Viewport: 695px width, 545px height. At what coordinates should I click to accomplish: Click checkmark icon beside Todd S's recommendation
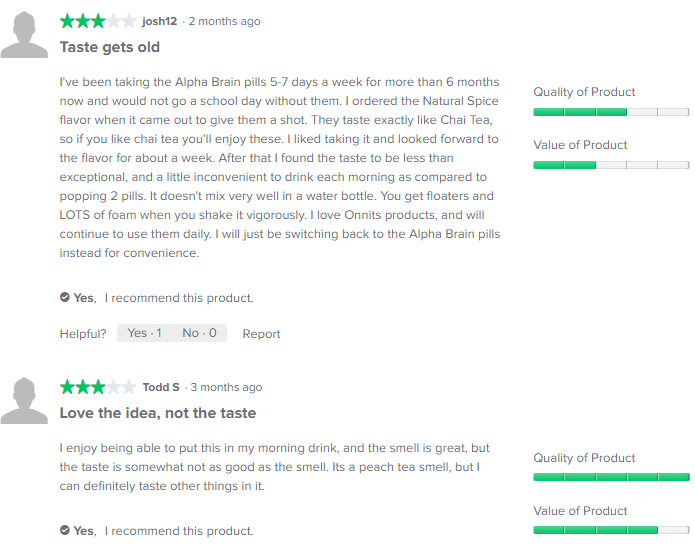pyautogui.click(x=65, y=530)
